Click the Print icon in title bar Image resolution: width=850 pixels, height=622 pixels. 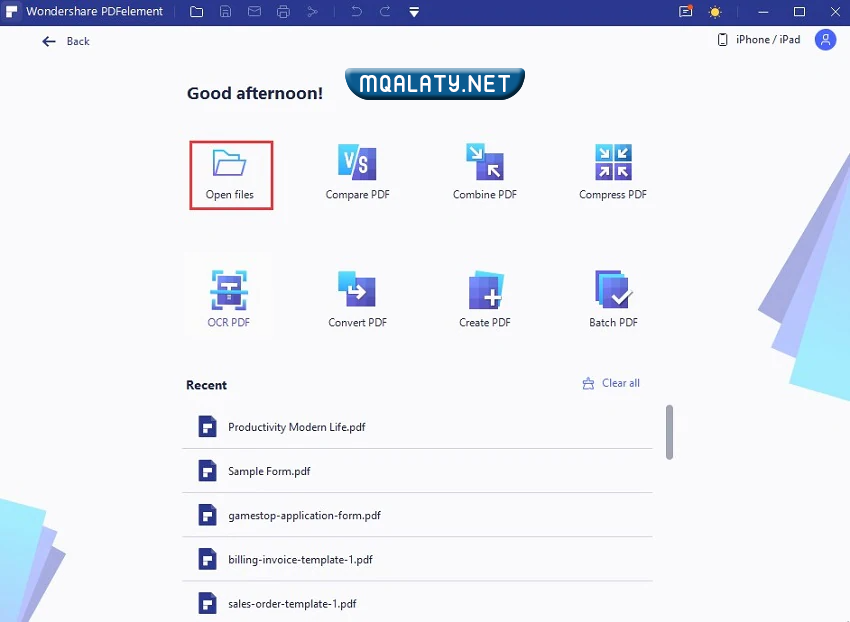283,11
